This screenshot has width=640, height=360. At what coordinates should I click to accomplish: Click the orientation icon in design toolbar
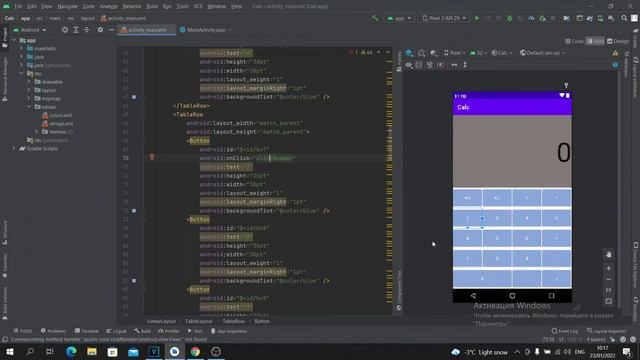[x=422, y=53]
